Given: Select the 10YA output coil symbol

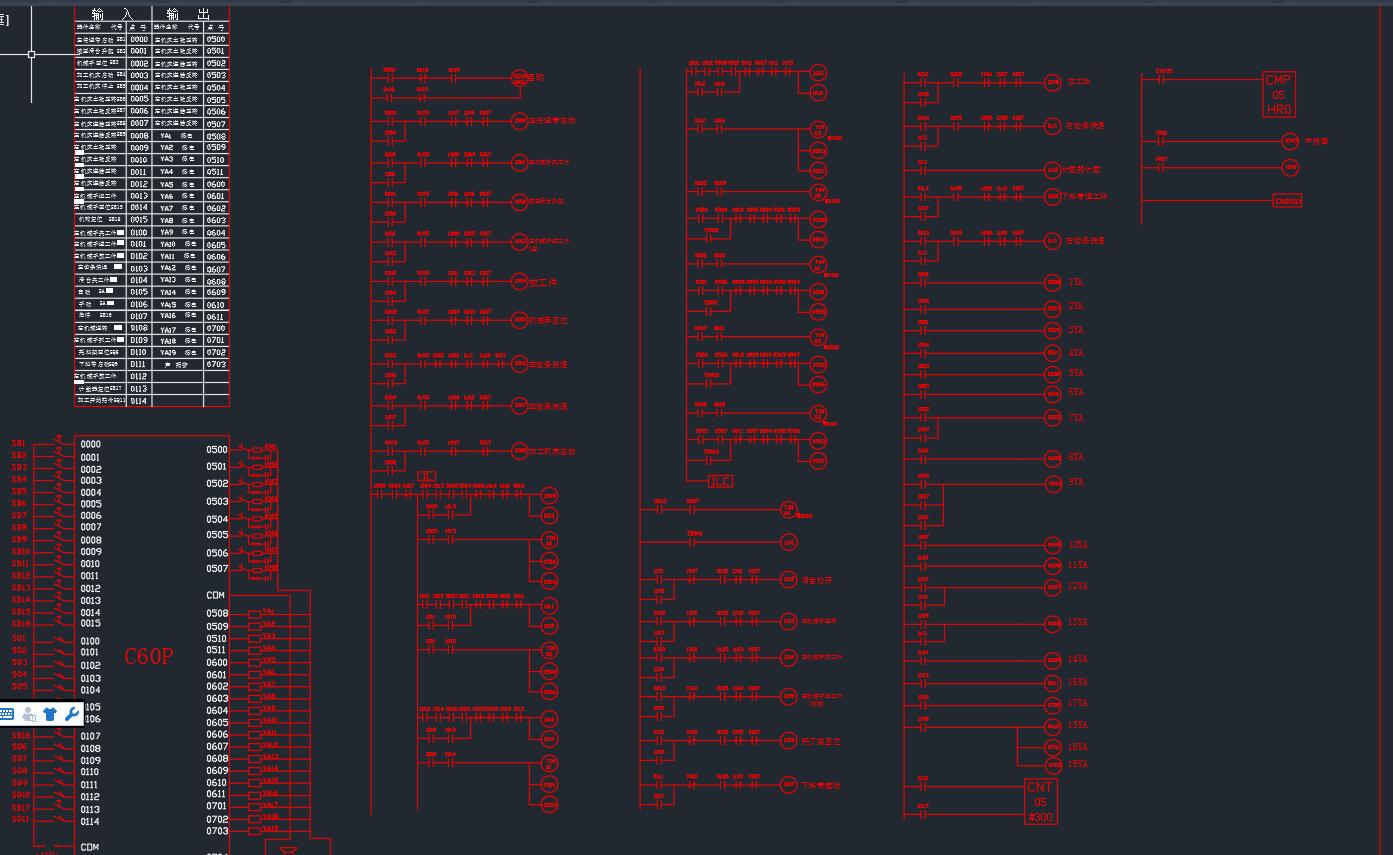Looking at the screenshot, I should click(x=1052, y=544).
